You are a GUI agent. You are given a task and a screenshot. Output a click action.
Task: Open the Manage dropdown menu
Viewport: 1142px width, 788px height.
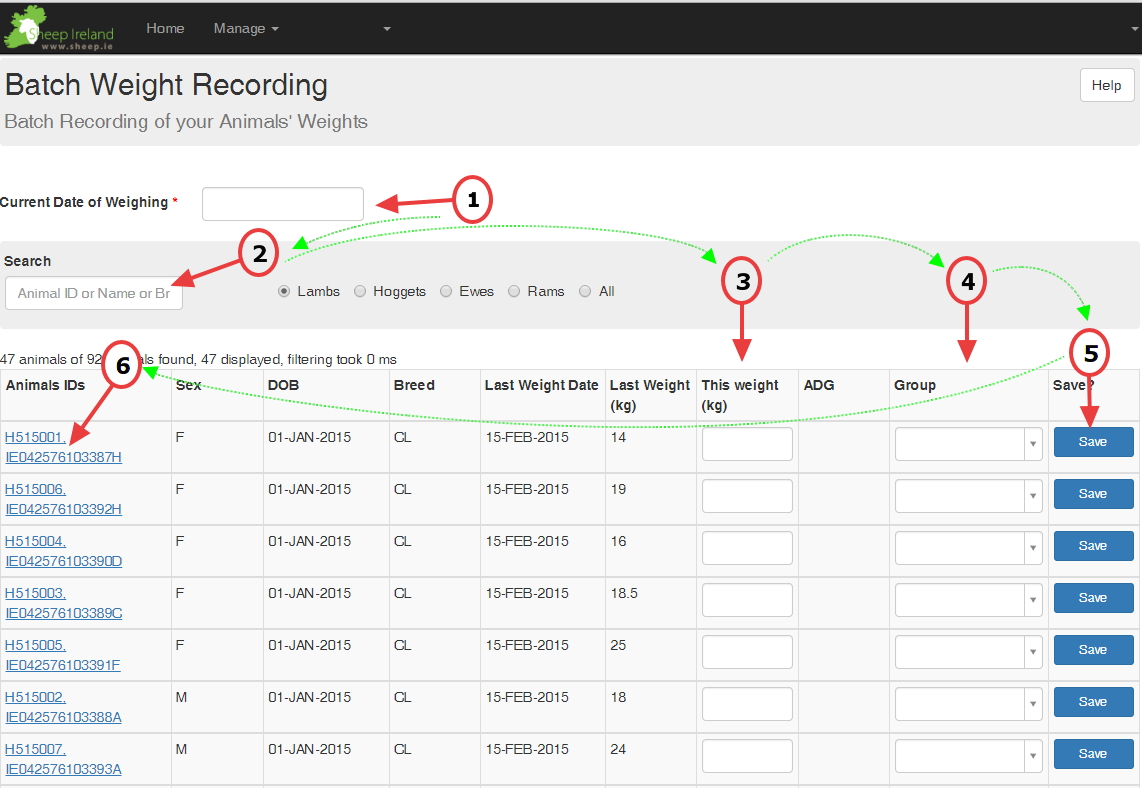point(245,28)
